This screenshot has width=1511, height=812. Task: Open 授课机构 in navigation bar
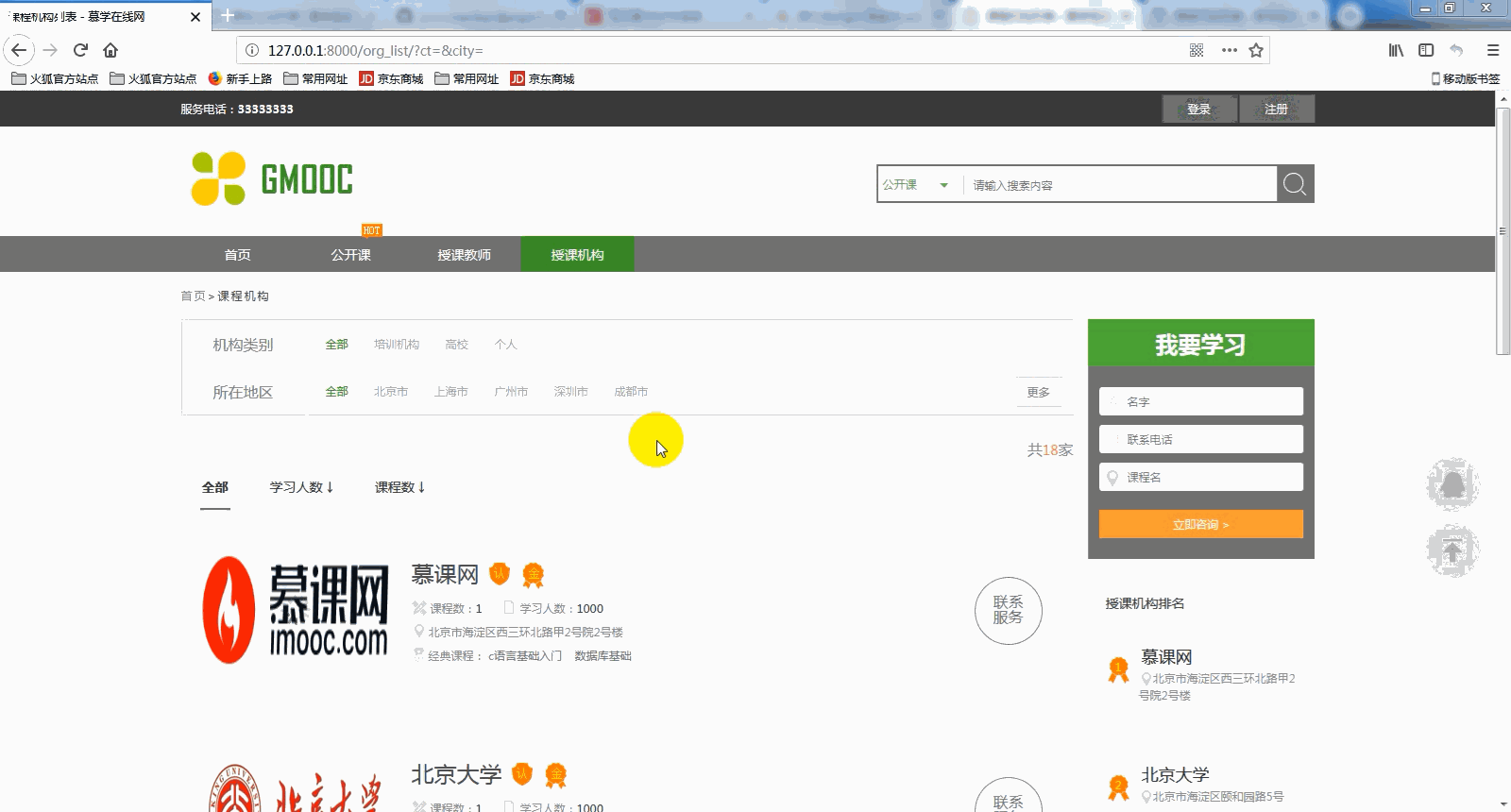(x=577, y=255)
